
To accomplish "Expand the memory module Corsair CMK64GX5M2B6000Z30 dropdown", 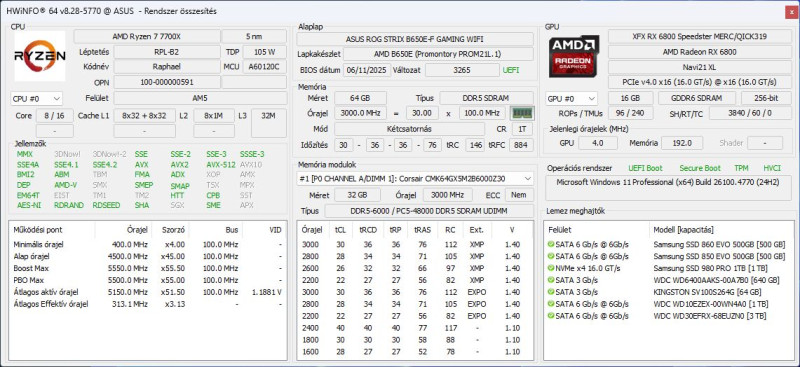I will (x=415, y=179).
